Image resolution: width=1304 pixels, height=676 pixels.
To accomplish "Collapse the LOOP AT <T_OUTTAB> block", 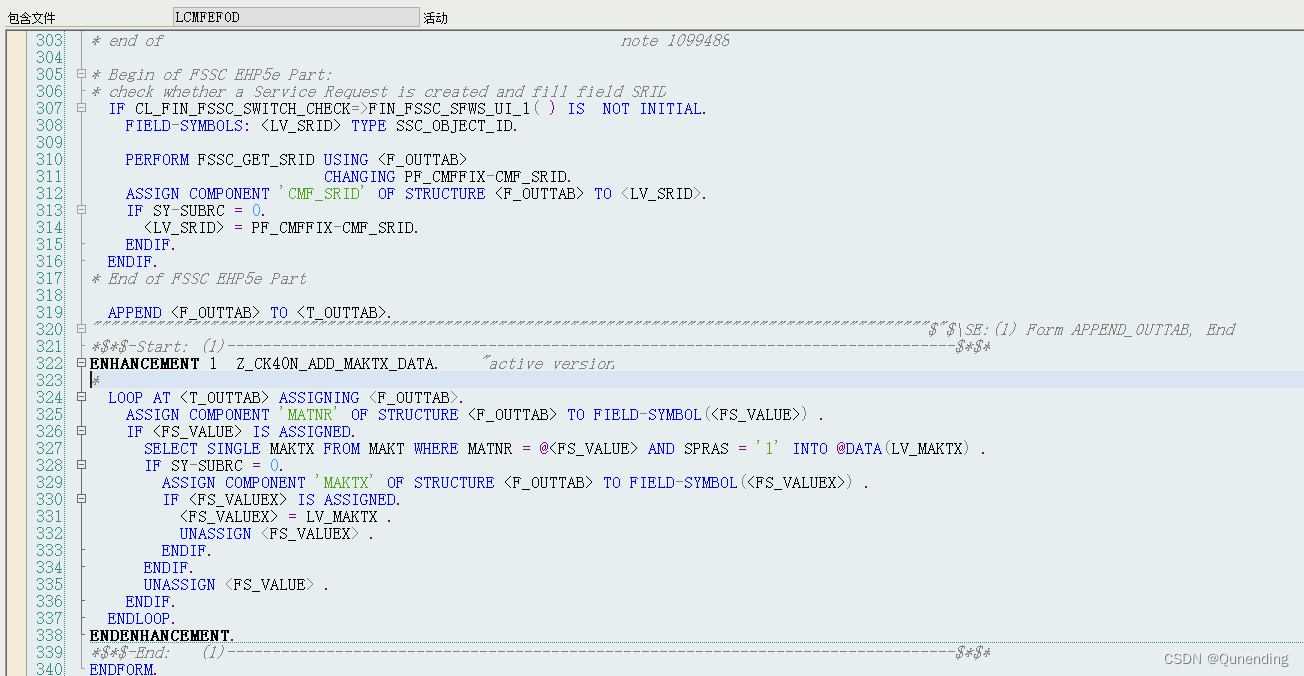I will point(80,397).
